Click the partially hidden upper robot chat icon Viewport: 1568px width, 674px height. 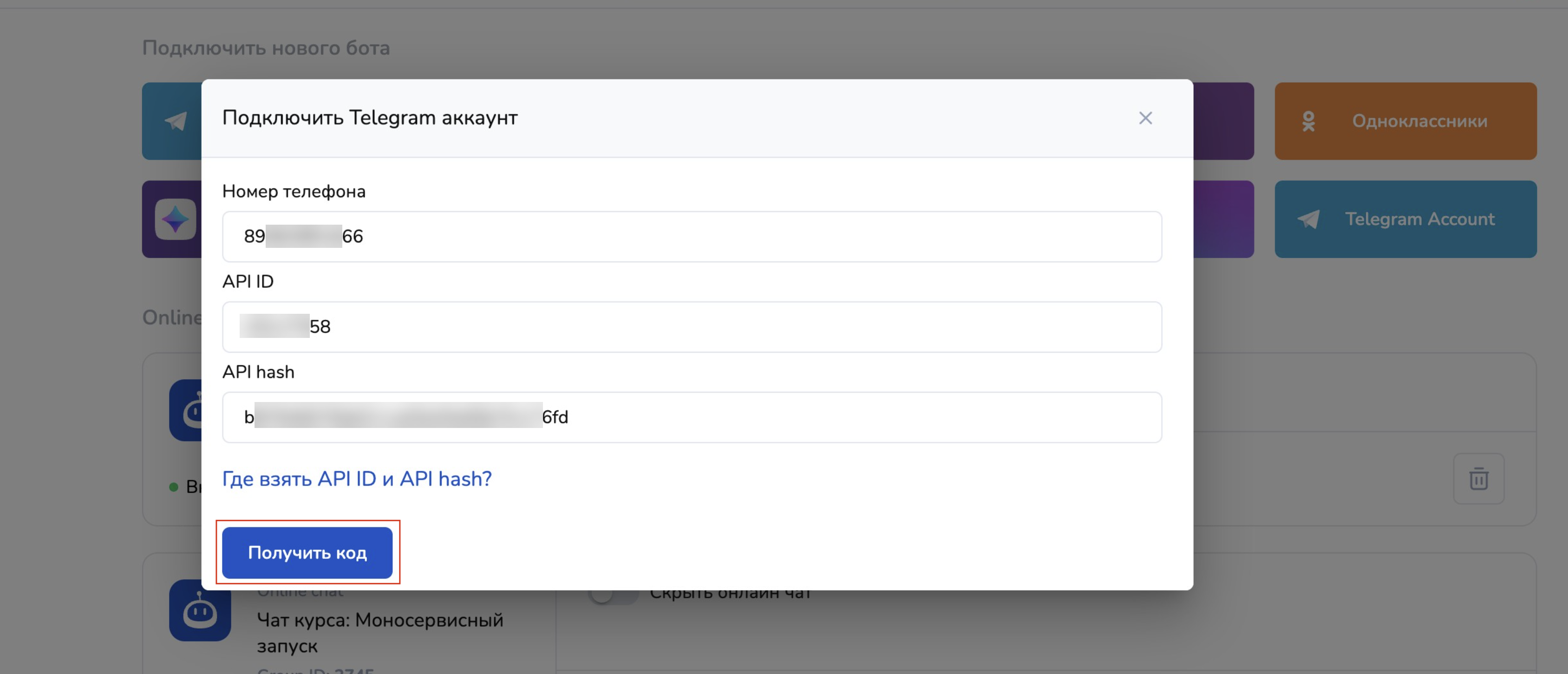point(186,411)
